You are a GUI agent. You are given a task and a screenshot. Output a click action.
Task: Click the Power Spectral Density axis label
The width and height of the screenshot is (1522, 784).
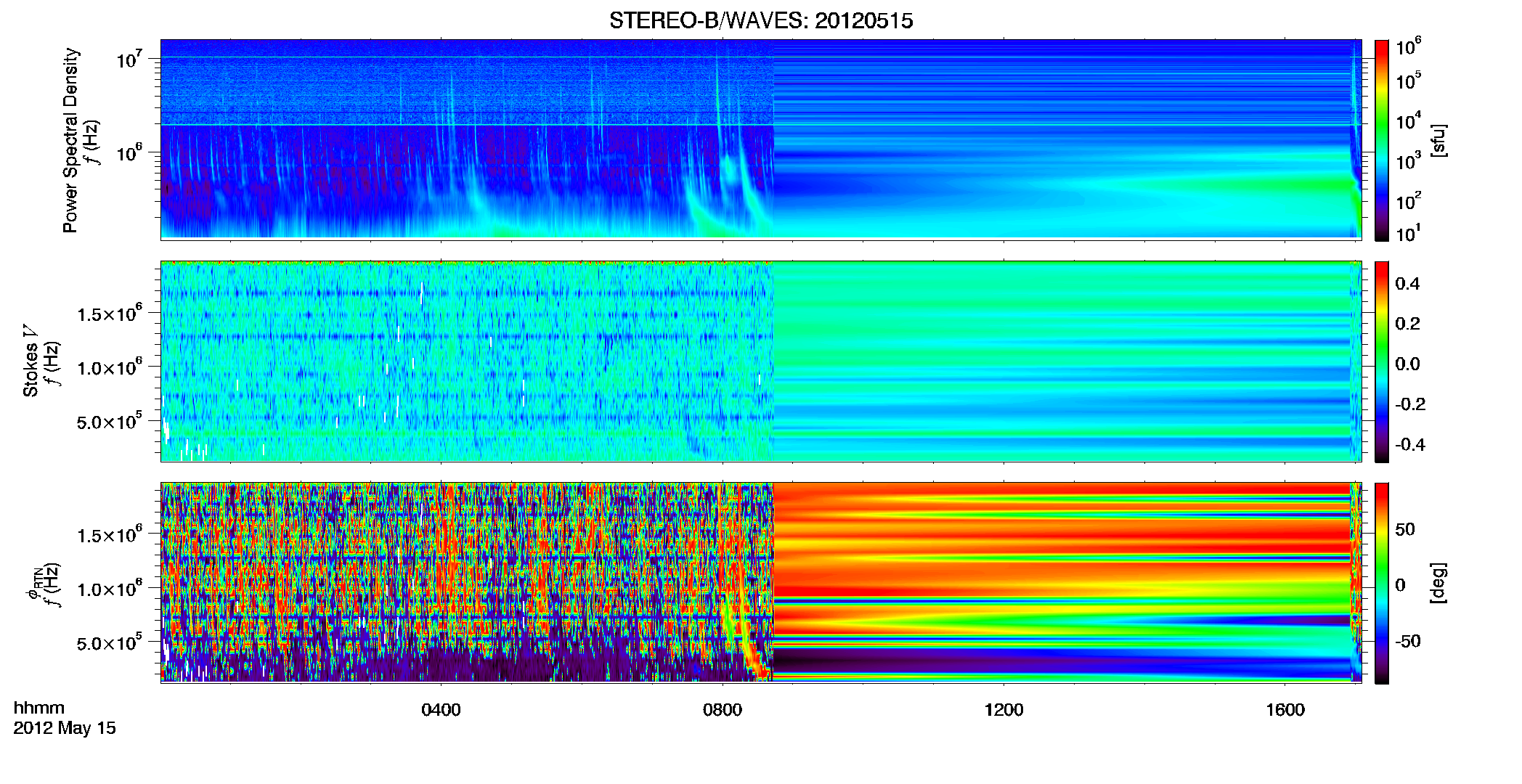[x=70, y=140]
